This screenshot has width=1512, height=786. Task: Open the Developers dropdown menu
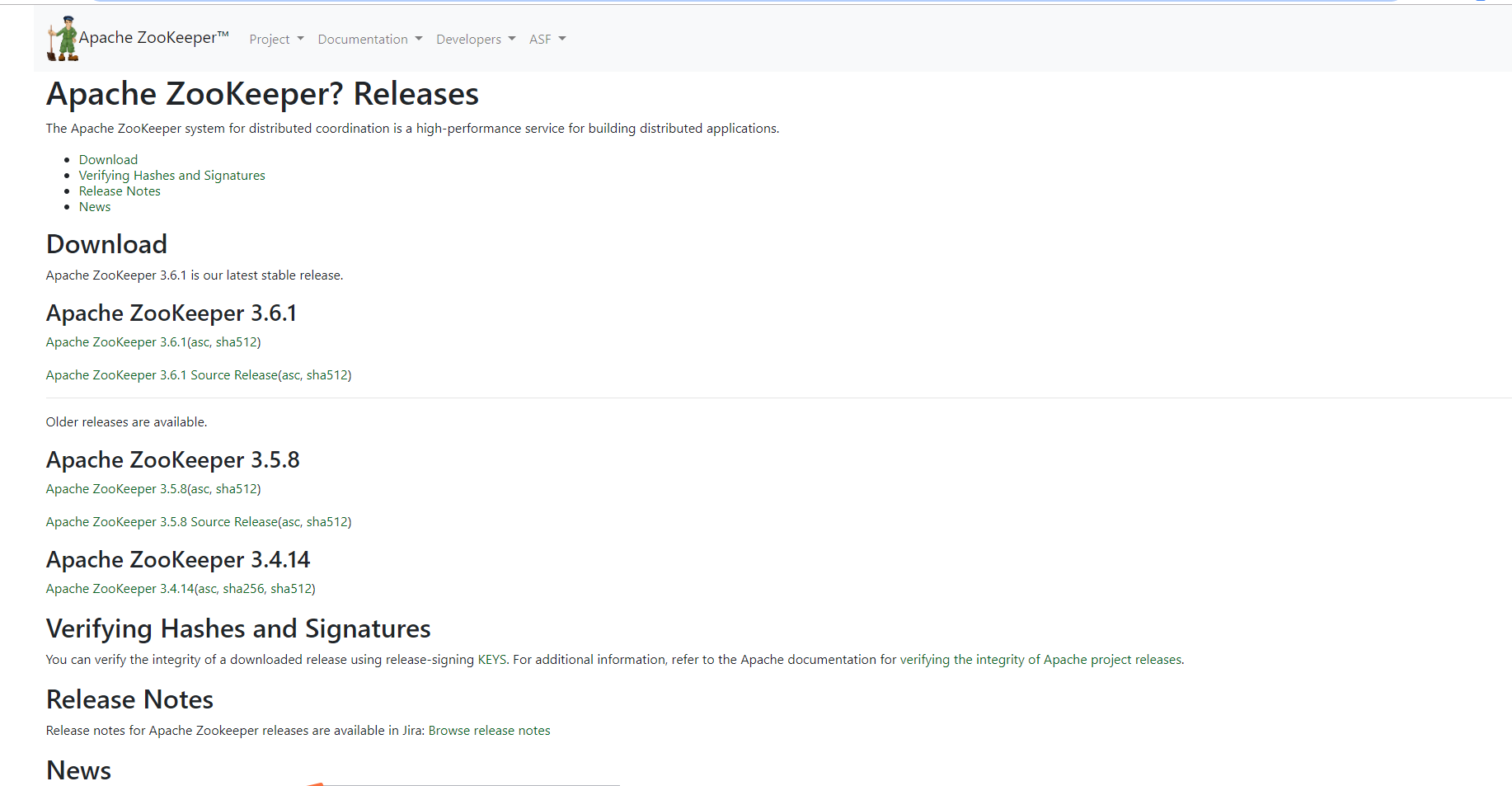coord(476,40)
